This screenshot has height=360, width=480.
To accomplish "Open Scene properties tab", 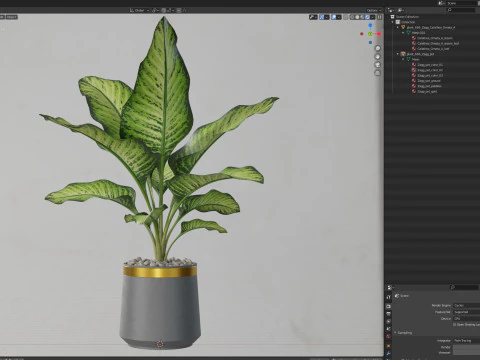I will point(388,329).
